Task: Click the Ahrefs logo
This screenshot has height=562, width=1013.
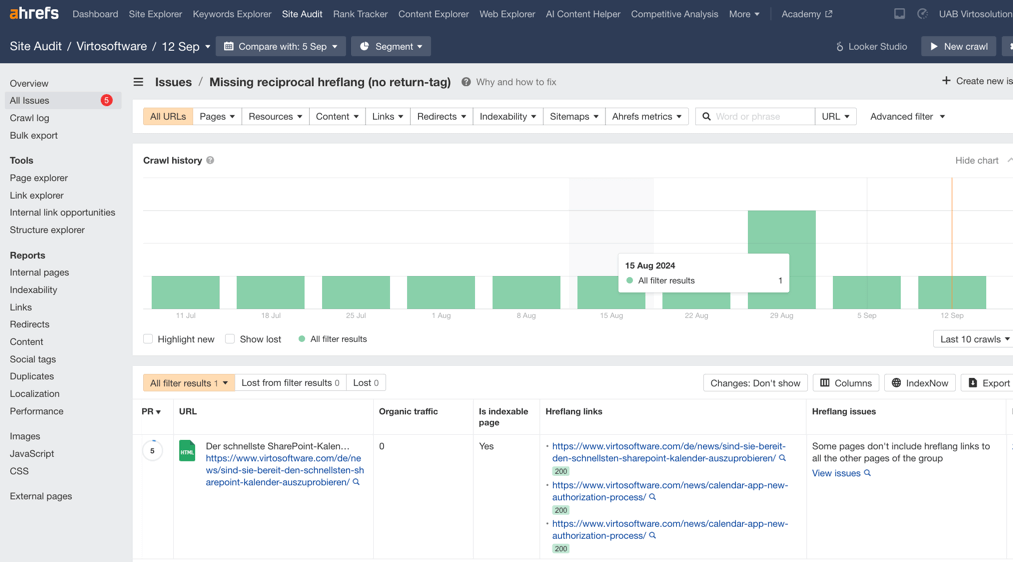Action: point(34,13)
